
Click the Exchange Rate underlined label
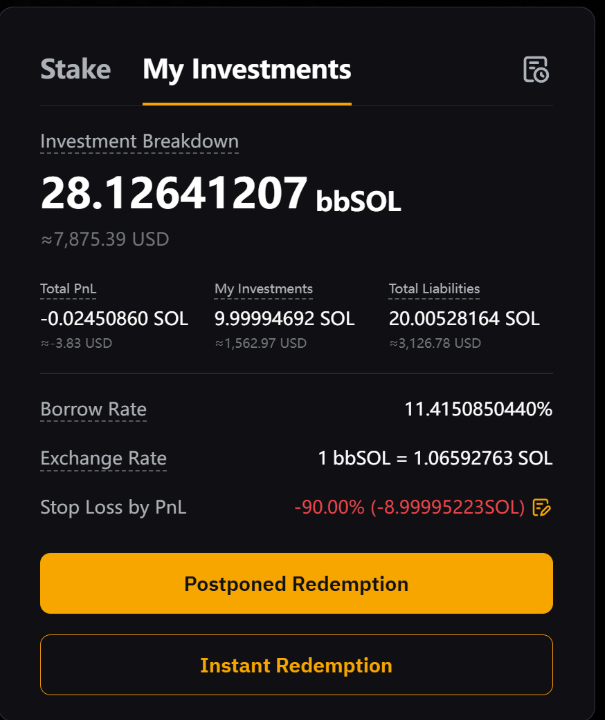click(x=103, y=459)
